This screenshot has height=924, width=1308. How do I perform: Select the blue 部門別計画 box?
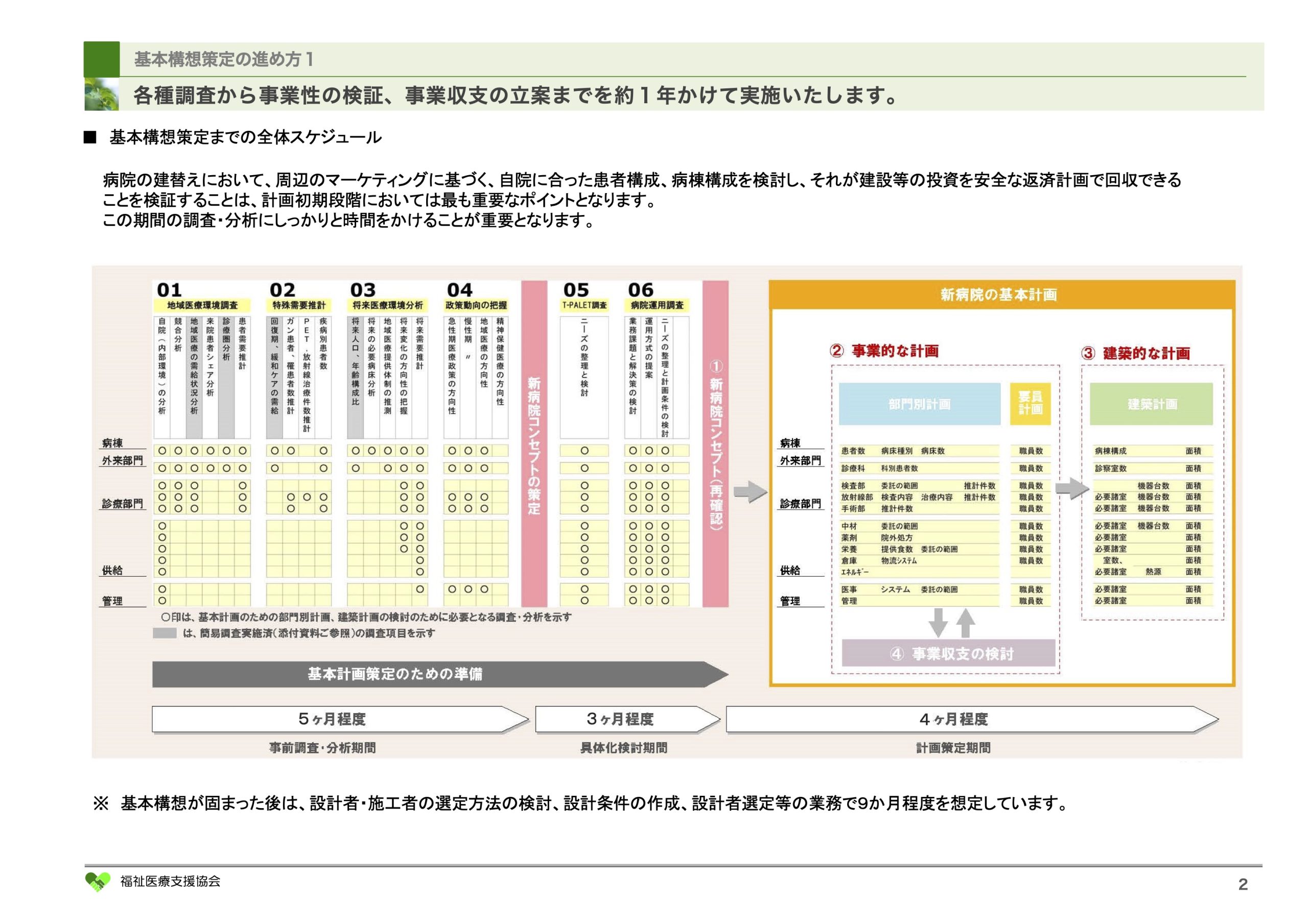[x=920, y=404]
